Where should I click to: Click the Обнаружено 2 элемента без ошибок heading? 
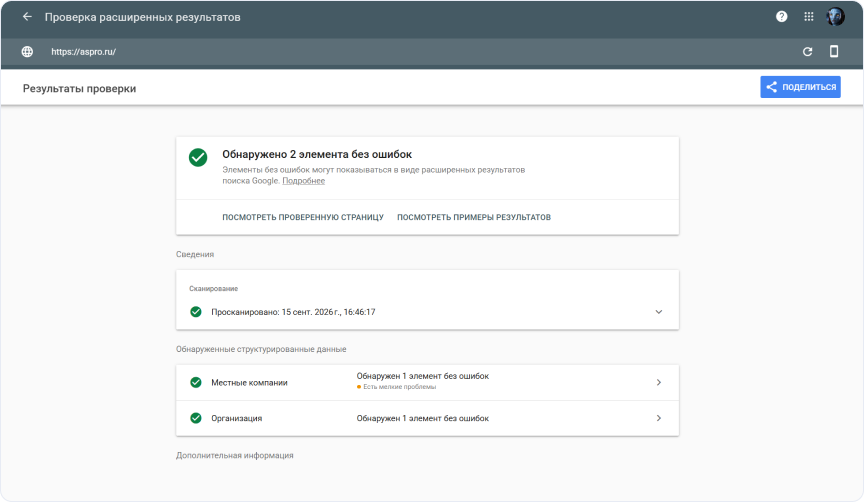point(317,154)
